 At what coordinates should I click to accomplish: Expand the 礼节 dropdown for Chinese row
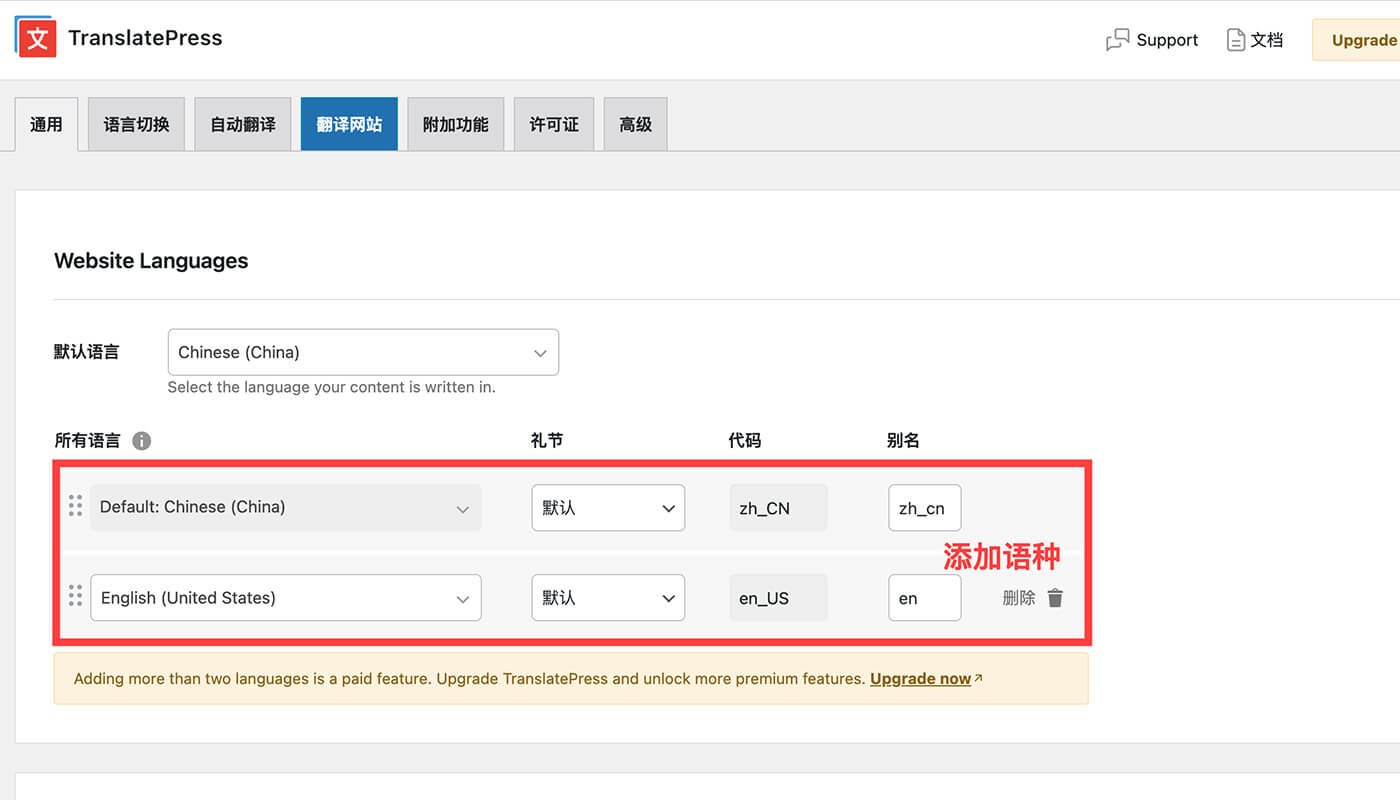608,508
